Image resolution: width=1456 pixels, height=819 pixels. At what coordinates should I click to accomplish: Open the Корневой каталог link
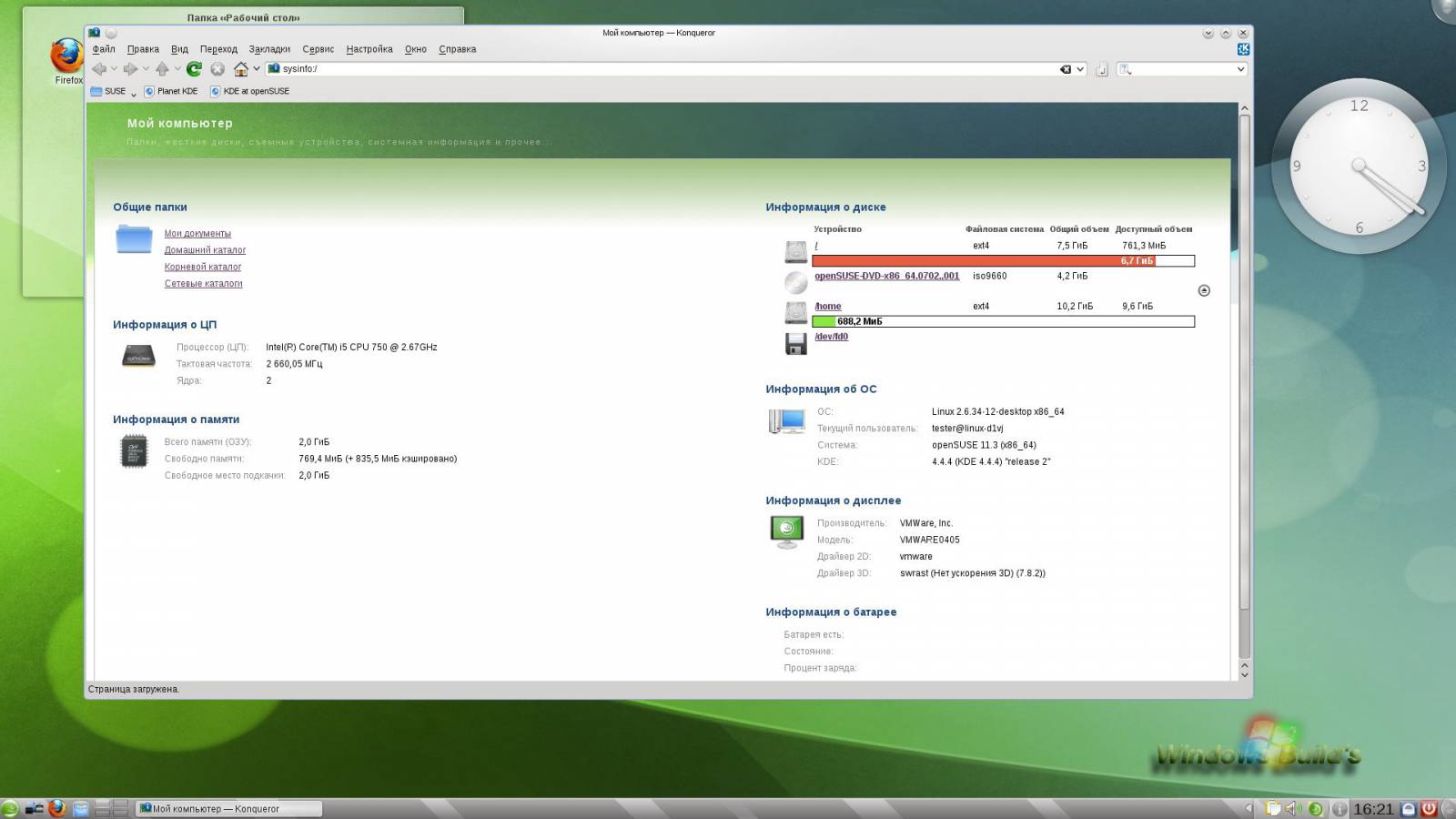203,267
